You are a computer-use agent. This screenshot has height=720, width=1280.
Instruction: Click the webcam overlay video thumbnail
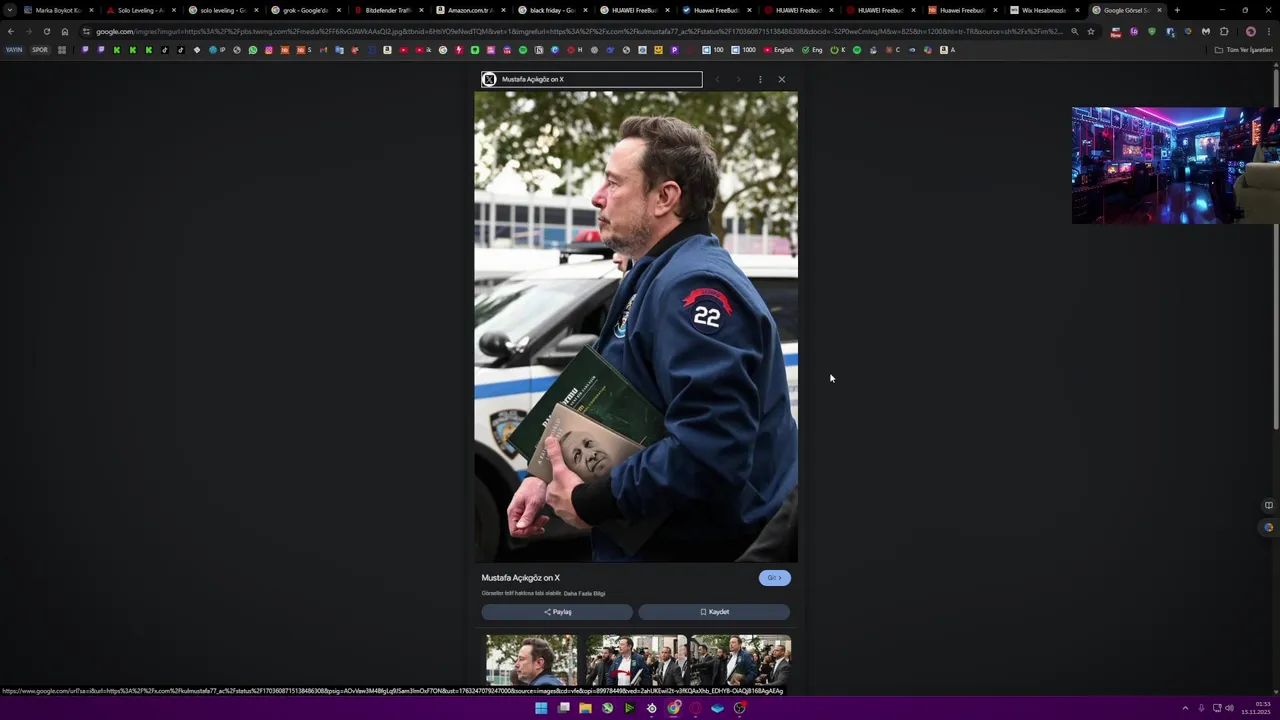[1175, 165]
